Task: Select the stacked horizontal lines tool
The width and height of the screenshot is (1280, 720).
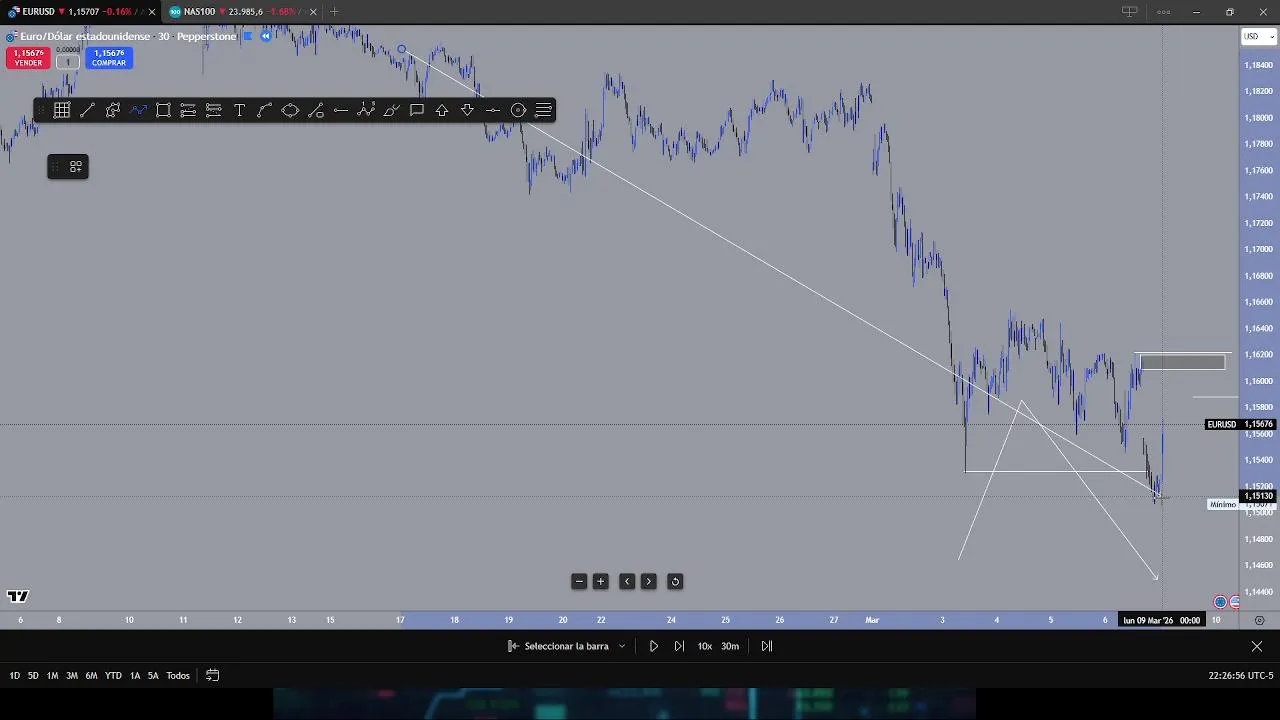Action: click(x=543, y=110)
